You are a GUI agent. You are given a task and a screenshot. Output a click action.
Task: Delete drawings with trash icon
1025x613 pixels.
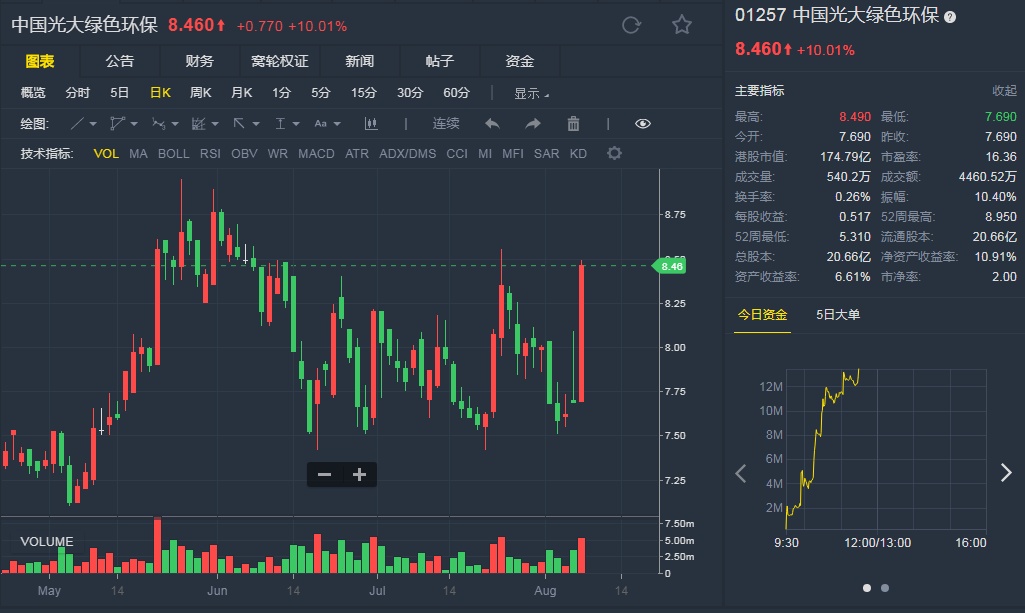pos(573,124)
